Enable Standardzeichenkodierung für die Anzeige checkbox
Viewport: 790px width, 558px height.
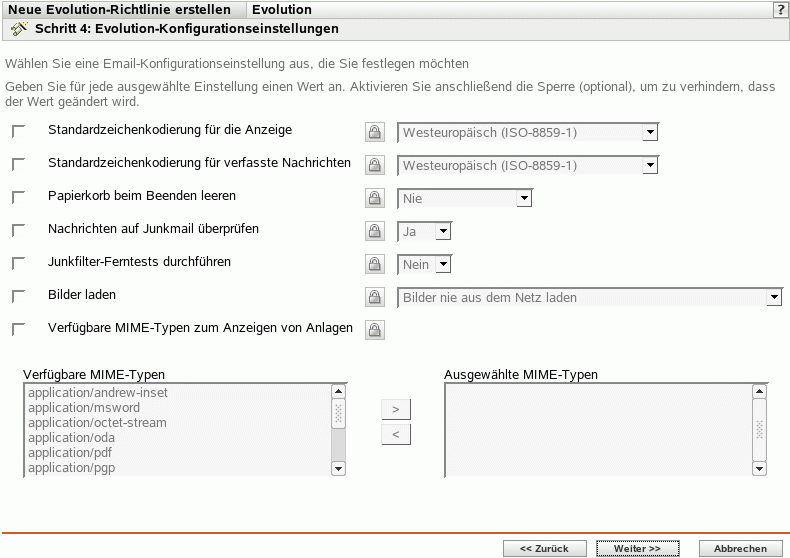pos(18,131)
